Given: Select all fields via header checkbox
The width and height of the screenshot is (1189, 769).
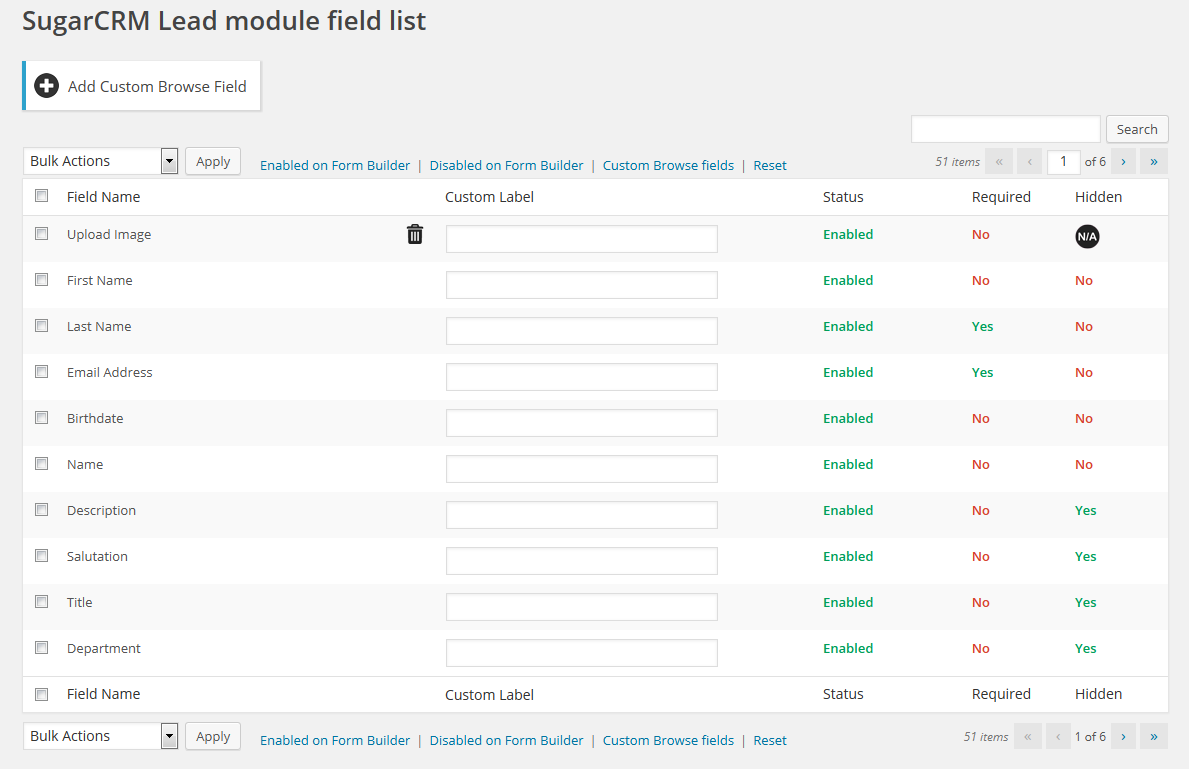Looking at the screenshot, I should pyautogui.click(x=42, y=196).
